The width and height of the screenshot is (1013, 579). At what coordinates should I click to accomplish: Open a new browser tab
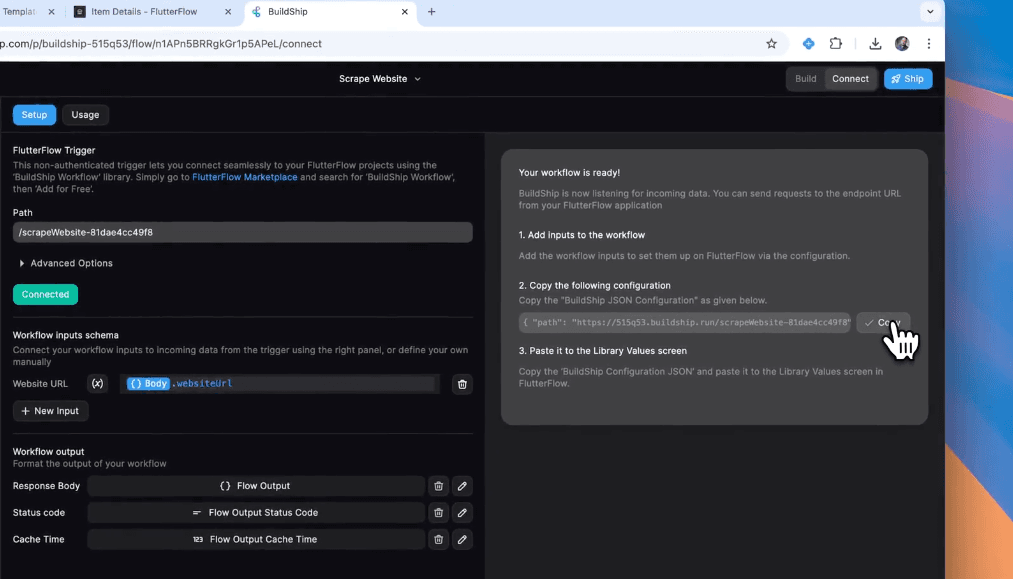coord(432,12)
